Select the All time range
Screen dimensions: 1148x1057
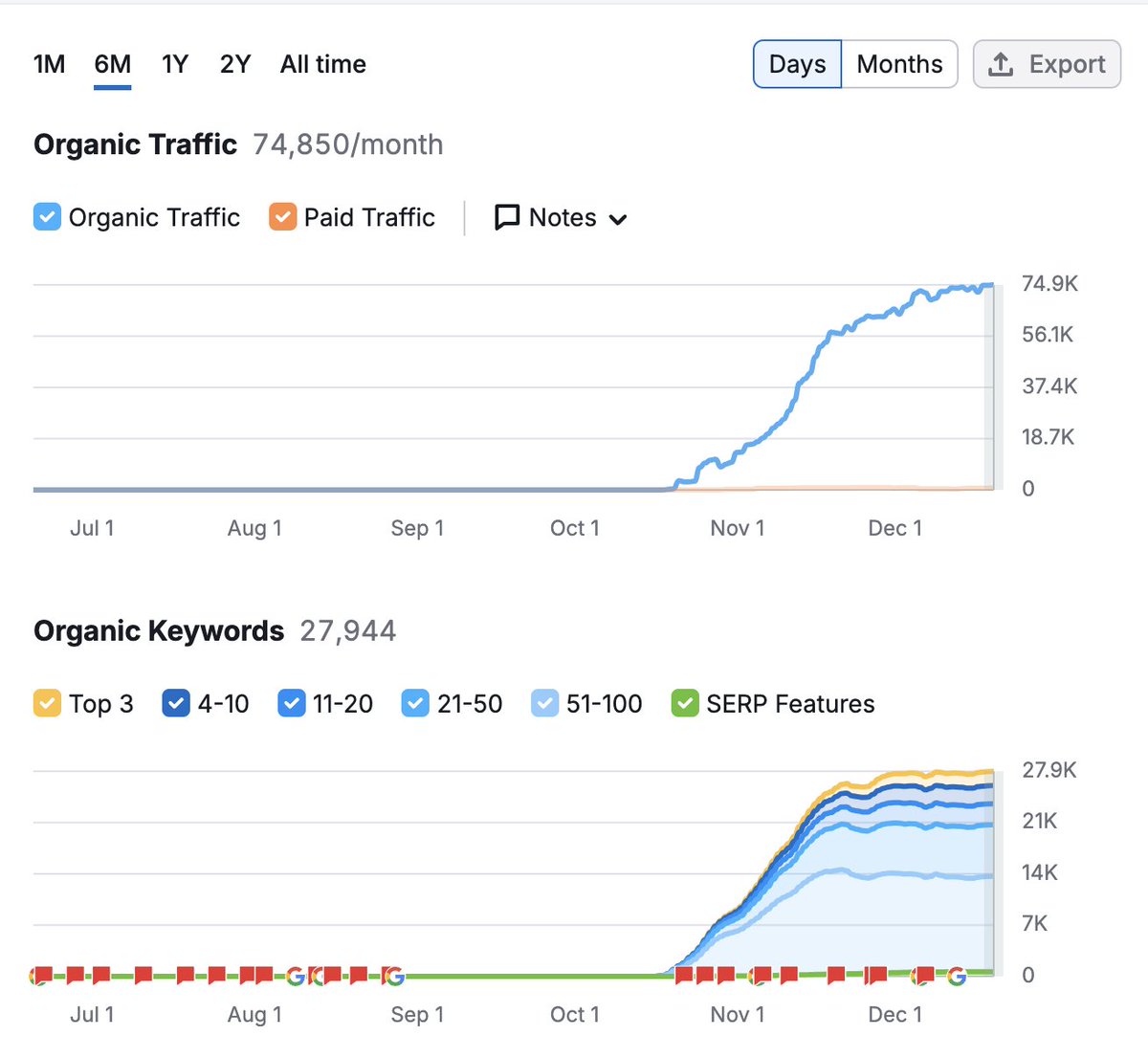point(321,64)
